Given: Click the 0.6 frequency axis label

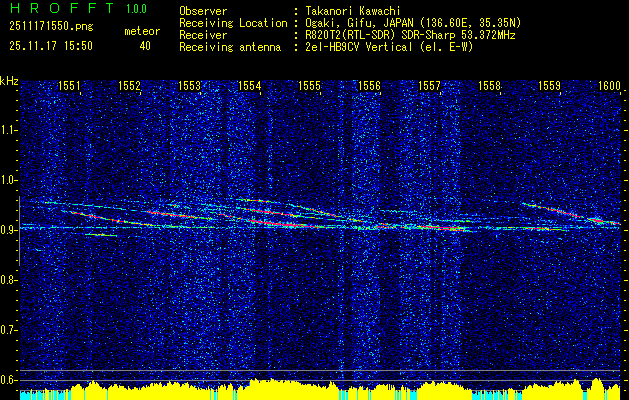Looking at the screenshot, I should tap(9, 379).
